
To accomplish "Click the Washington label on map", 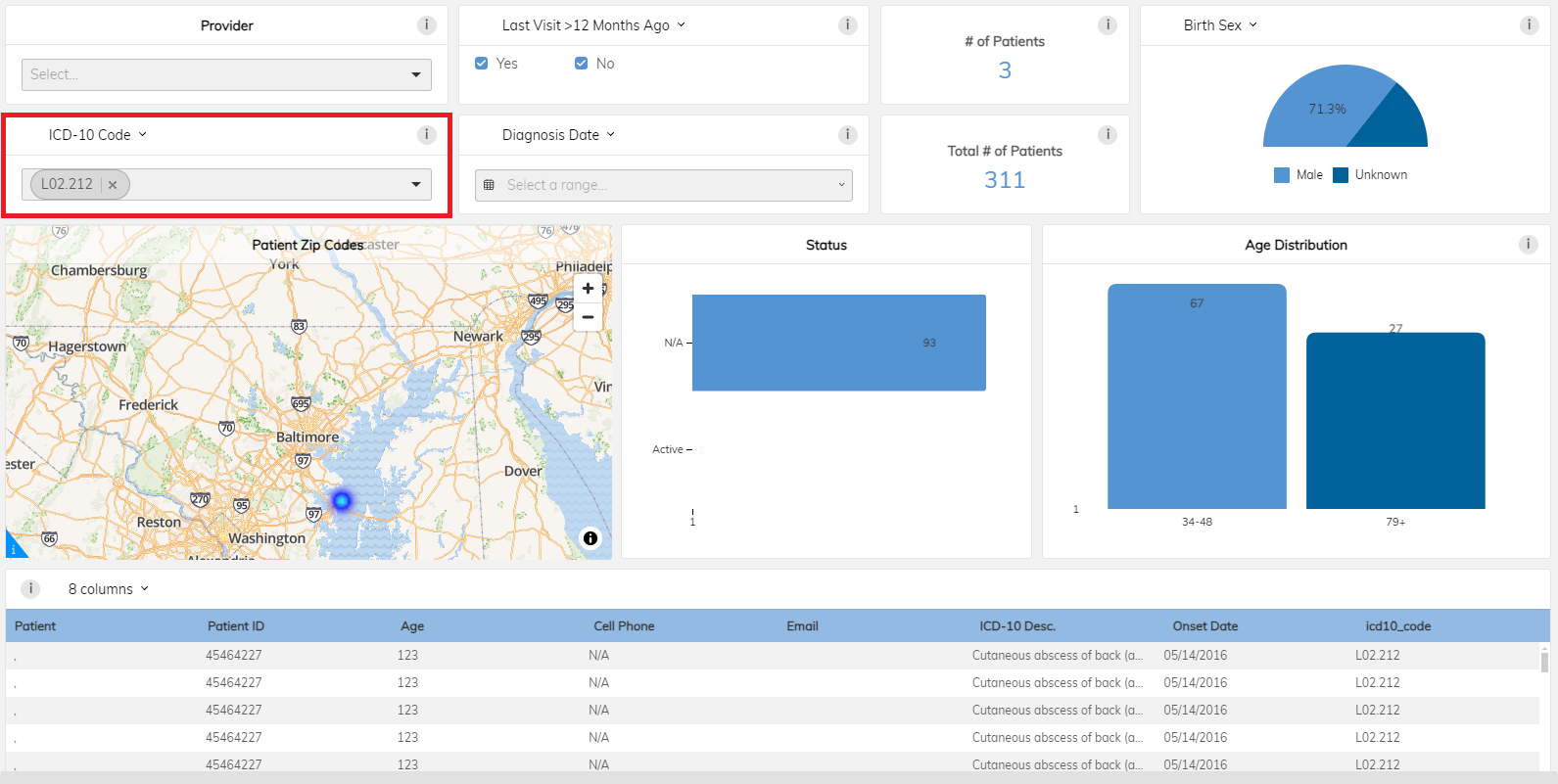I will [266, 538].
